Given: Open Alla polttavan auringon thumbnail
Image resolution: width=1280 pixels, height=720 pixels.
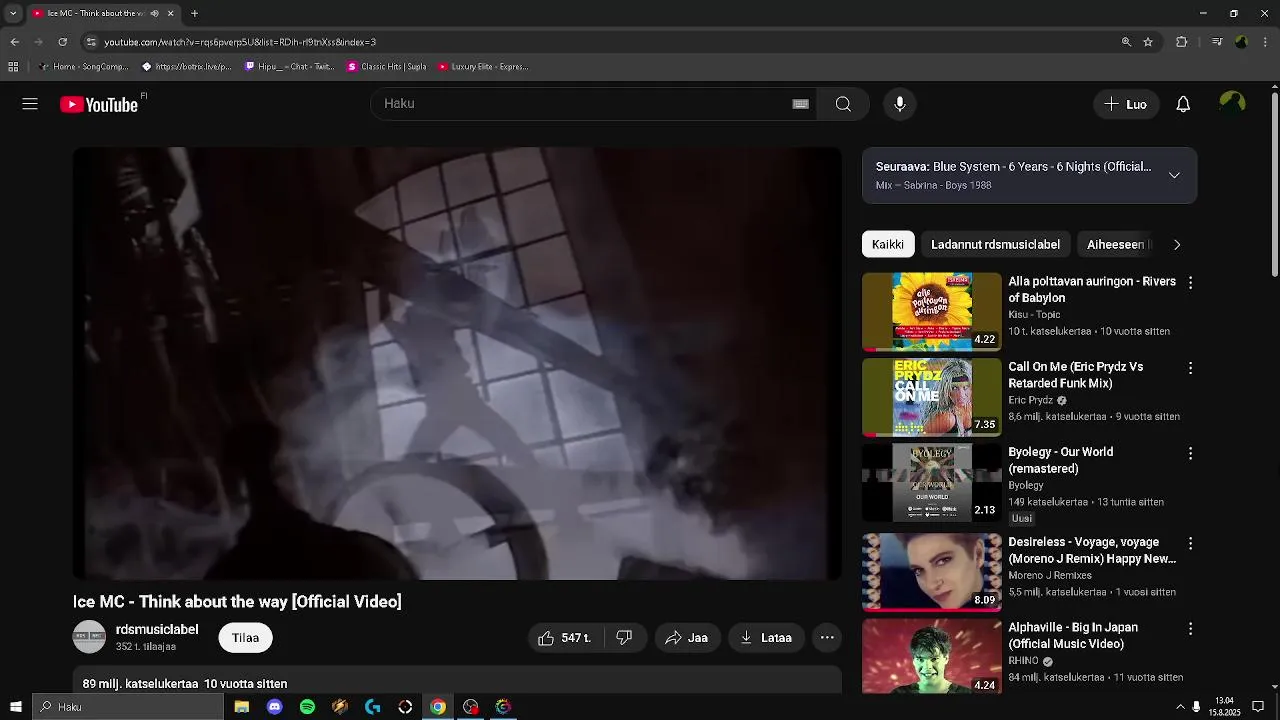Looking at the screenshot, I should pyautogui.click(x=932, y=312).
